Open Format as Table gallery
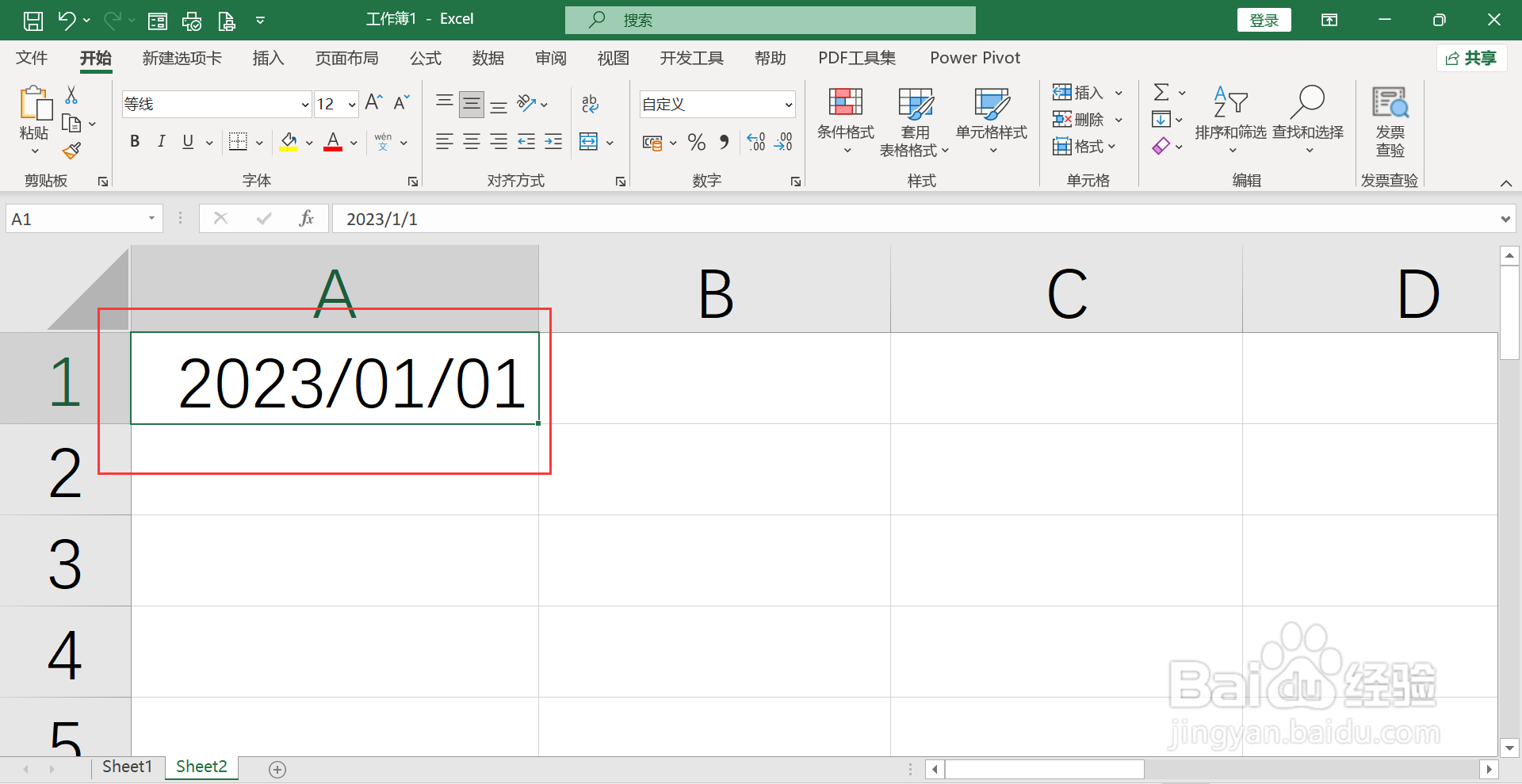 tap(915, 122)
